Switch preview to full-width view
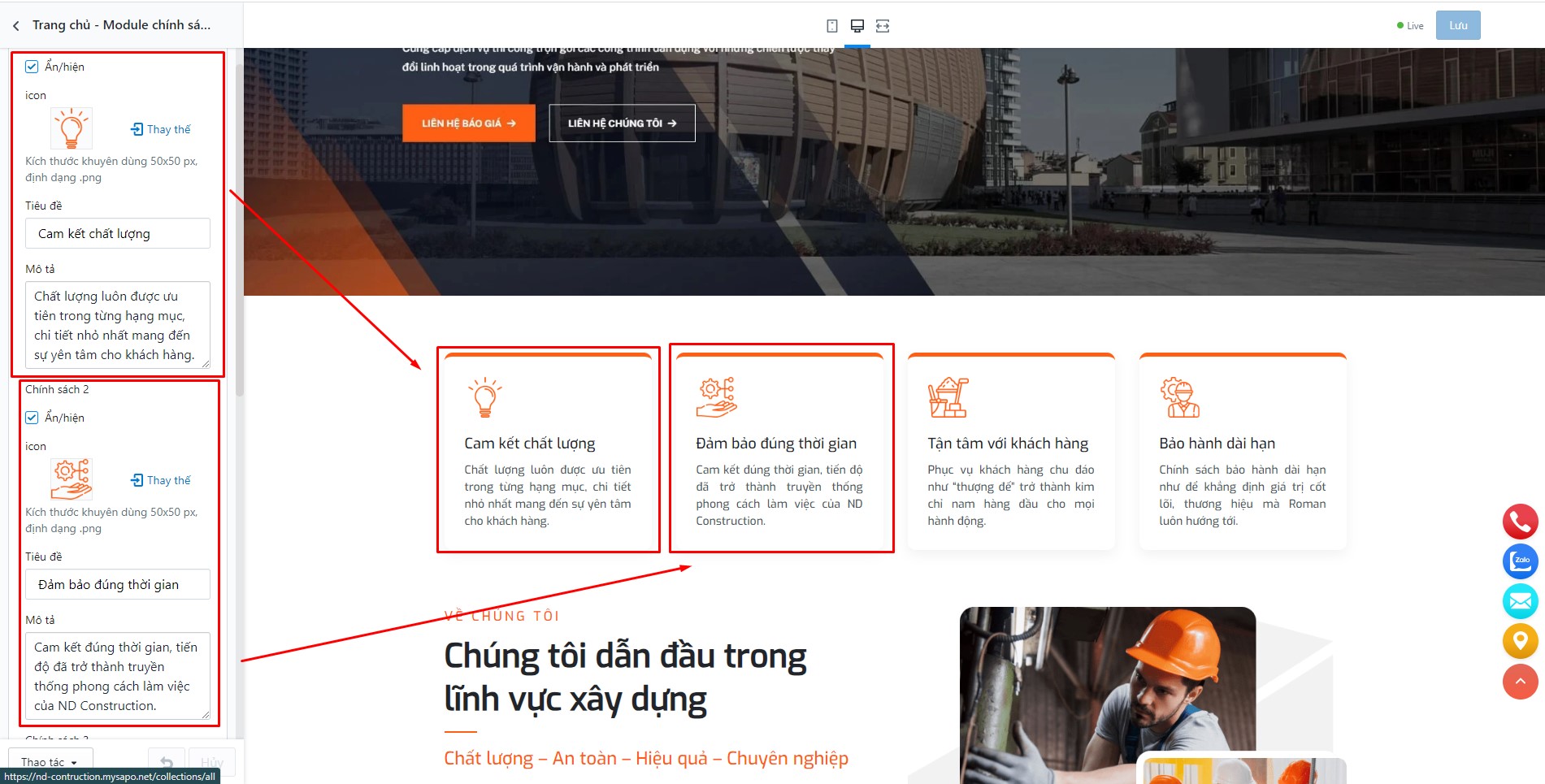 (883, 26)
